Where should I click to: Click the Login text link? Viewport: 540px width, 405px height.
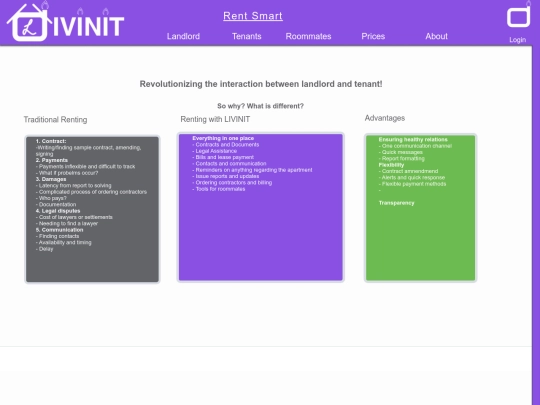(518, 40)
